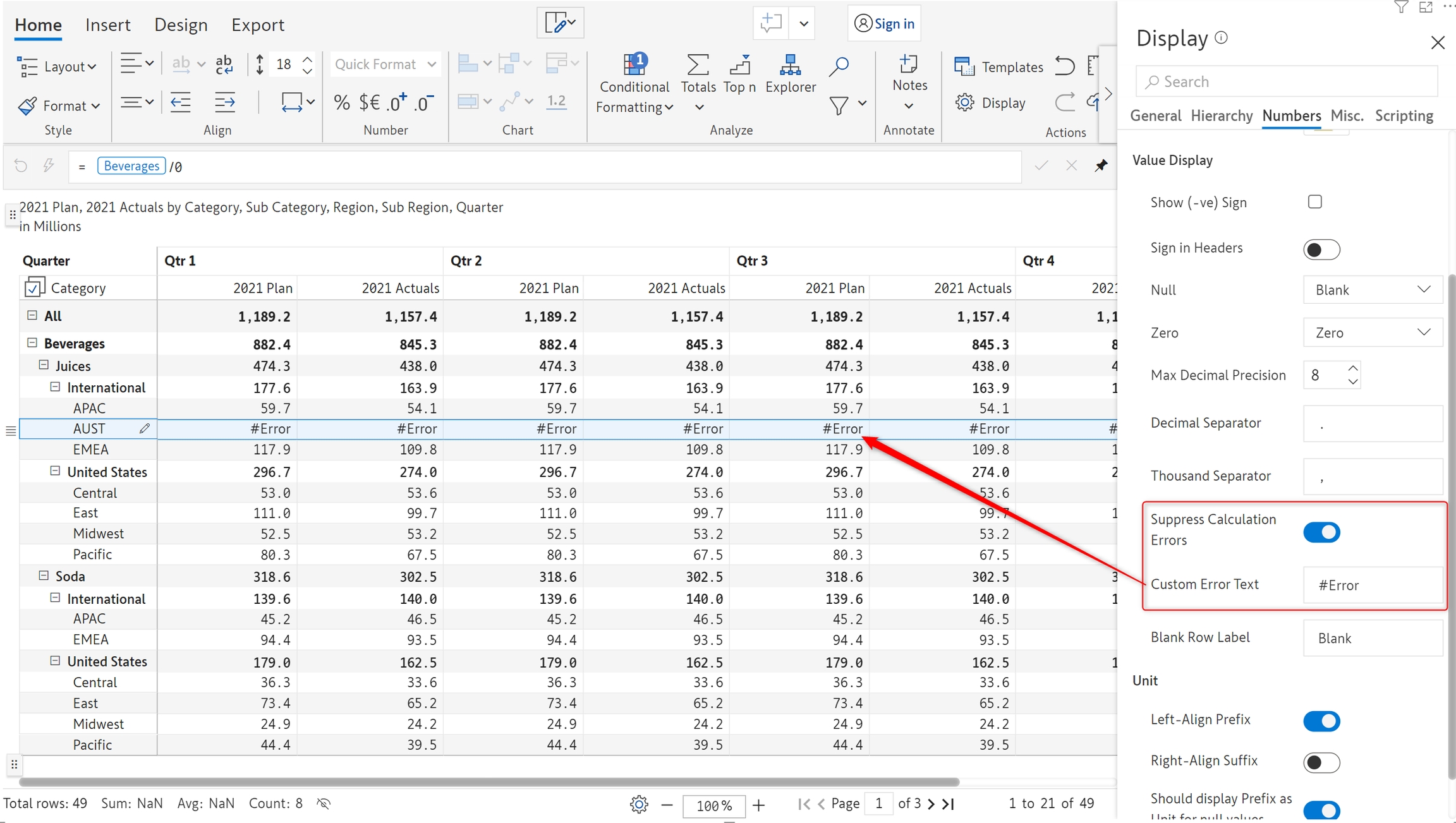Open Conditional Formatting icon
The height and width of the screenshot is (823, 1456).
pyautogui.click(x=634, y=64)
